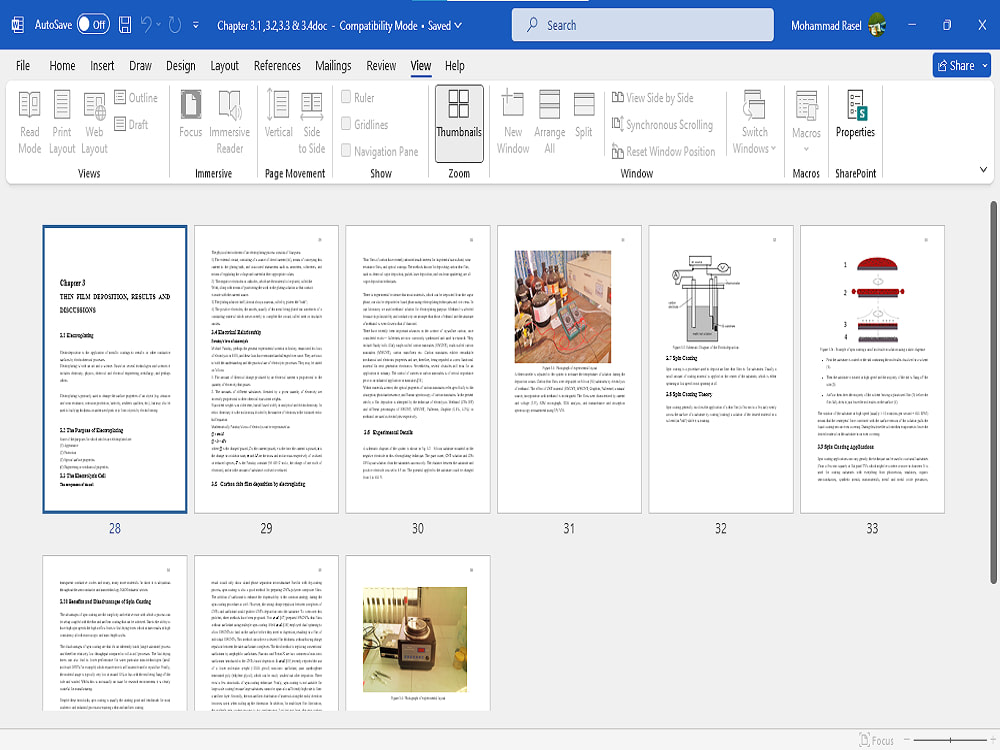Open Customize Quick Access Toolbar dropdown
Screen dimensions: 1000x750
(x=196, y=26)
